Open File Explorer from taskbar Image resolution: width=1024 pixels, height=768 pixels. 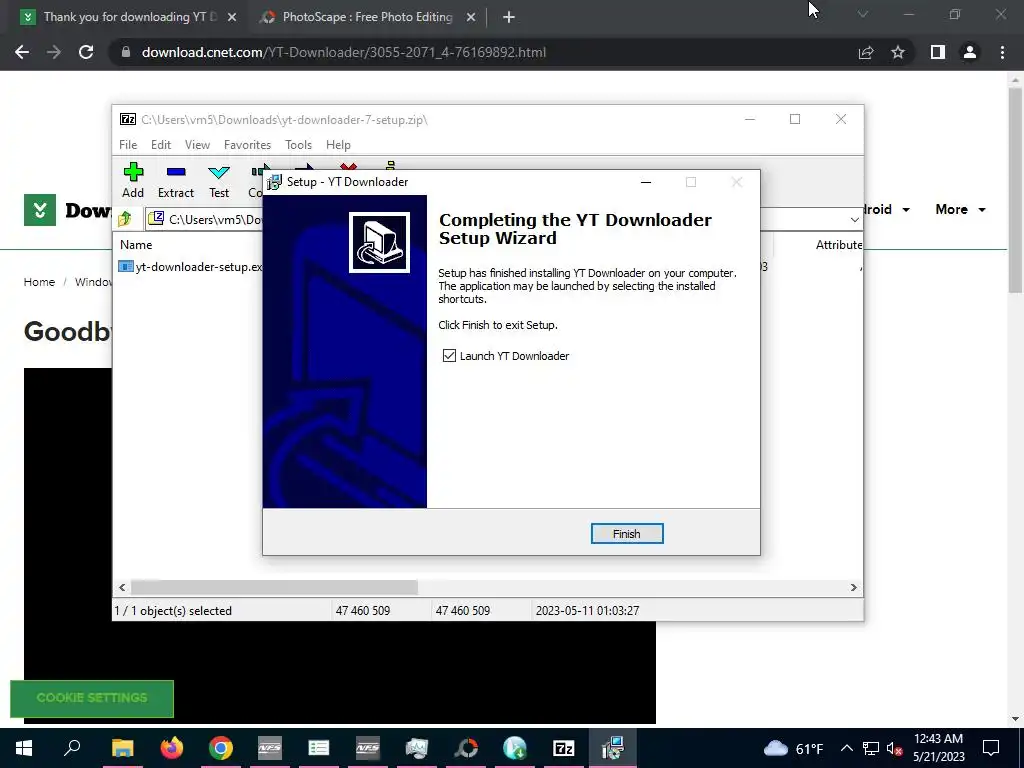[x=122, y=748]
